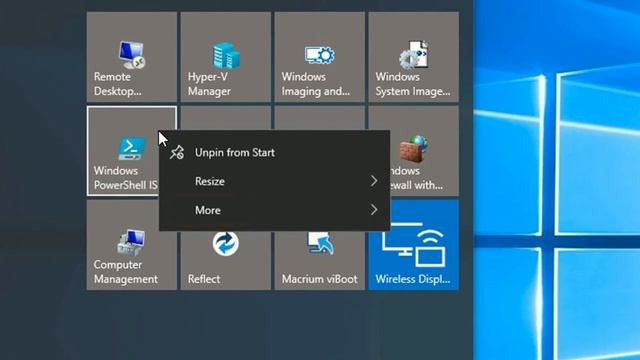
Task: Click the 'Reflect' tile label
Action: (x=204, y=279)
